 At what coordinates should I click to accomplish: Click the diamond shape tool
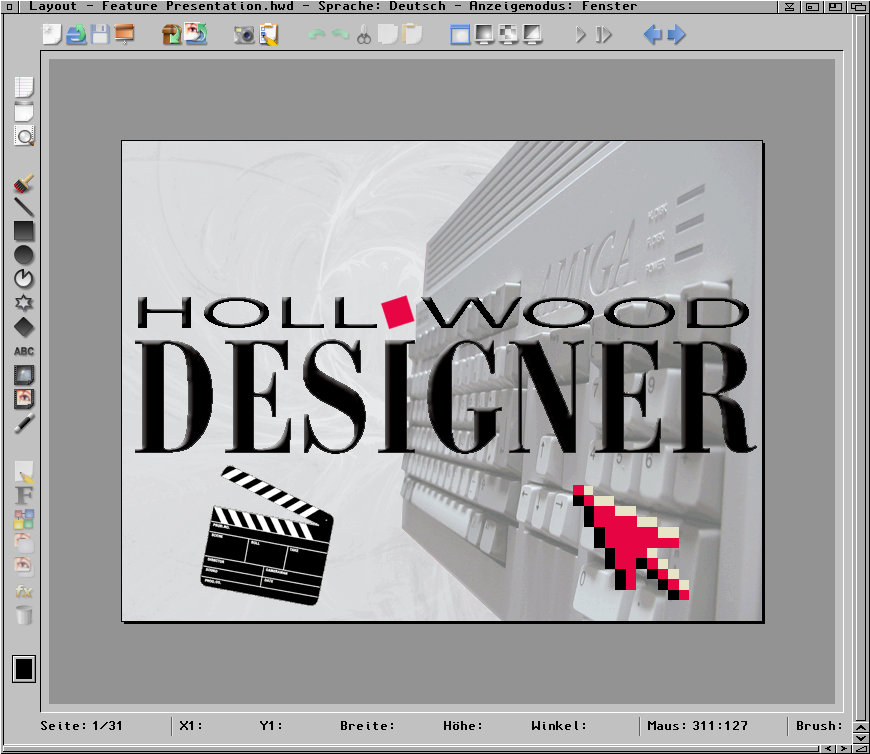[x=24, y=327]
